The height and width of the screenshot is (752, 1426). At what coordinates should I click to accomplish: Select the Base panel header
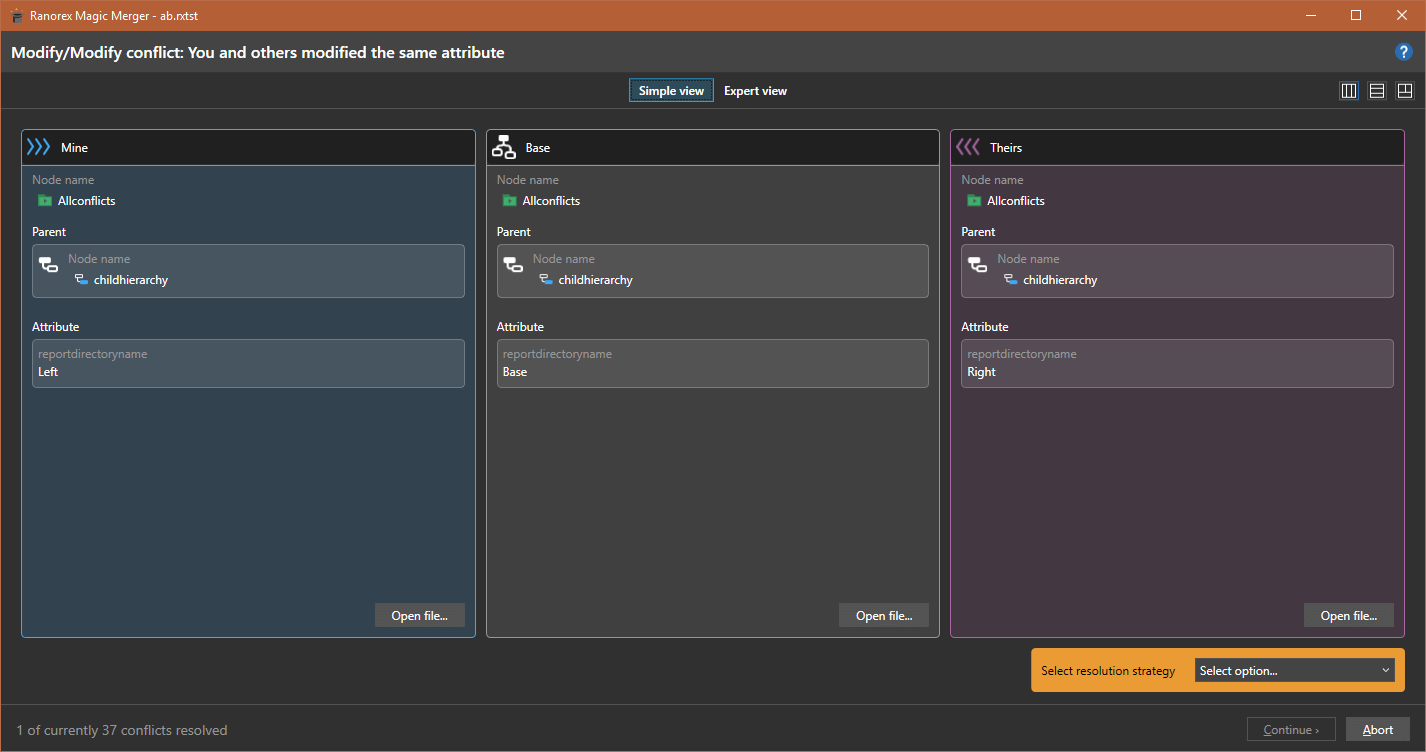pyautogui.click(x=713, y=147)
